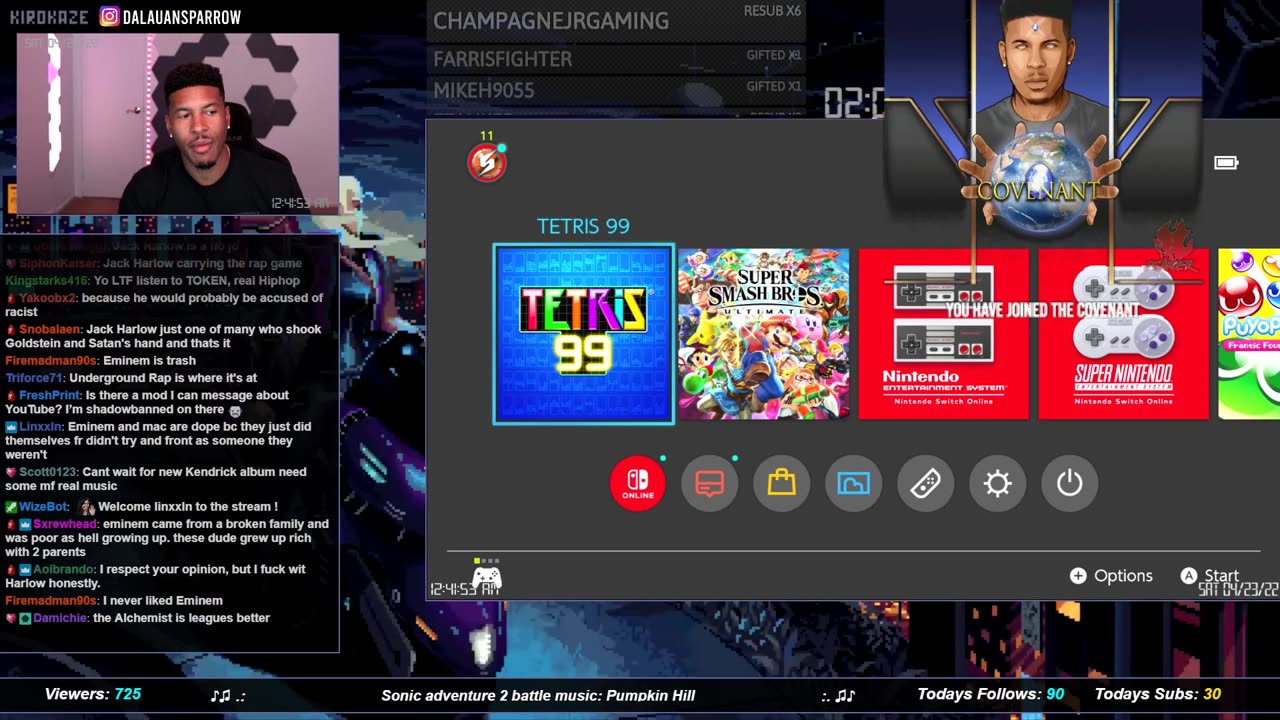Open the Album icon
The width and height of the screenshot is (1280, 720).
coord(854,483)
